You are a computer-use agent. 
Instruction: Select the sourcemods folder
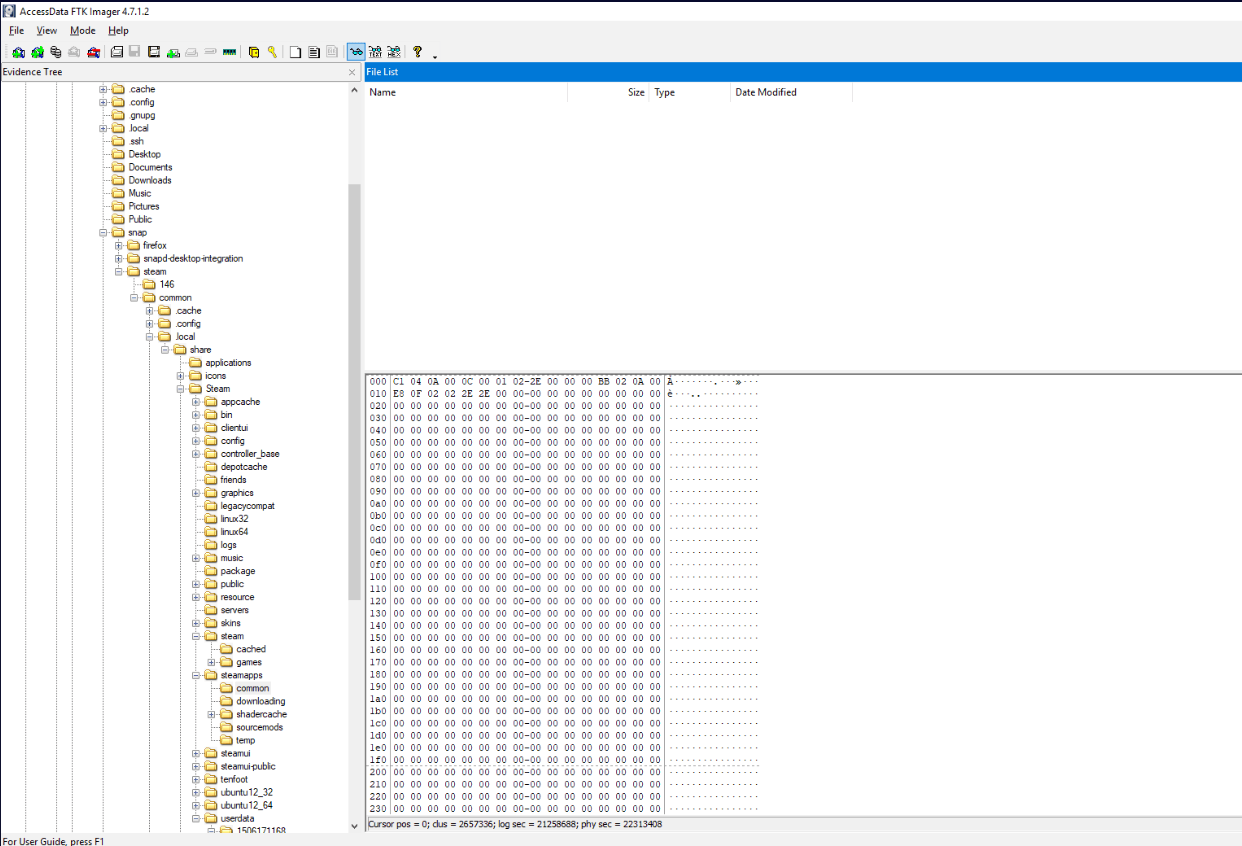pyautogui.click(x=259, y=727)
